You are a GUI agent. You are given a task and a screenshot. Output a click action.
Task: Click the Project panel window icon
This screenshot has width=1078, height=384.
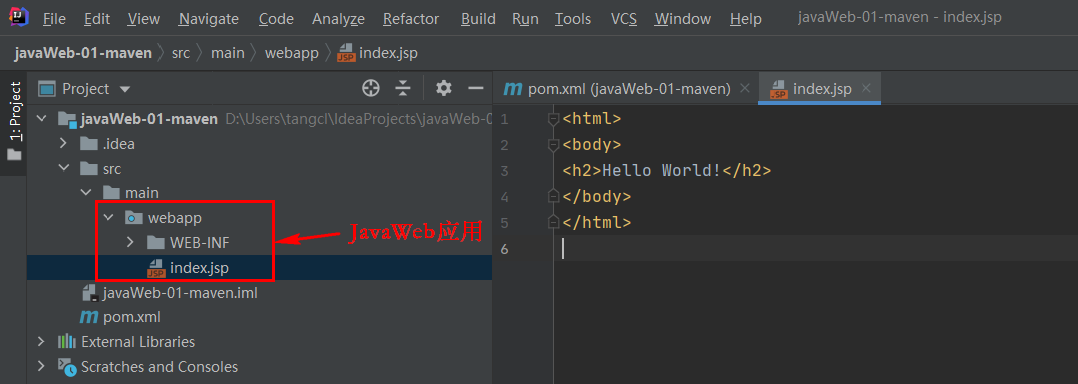[x=47, y=89]
